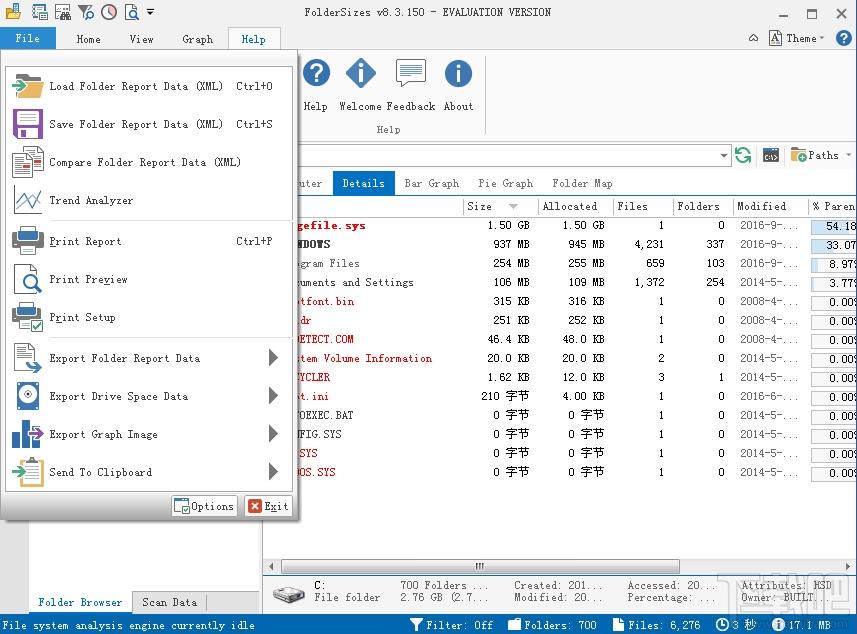Open the path address bar dropdown arrow
857x634 pixels.
tap(724, 156)
